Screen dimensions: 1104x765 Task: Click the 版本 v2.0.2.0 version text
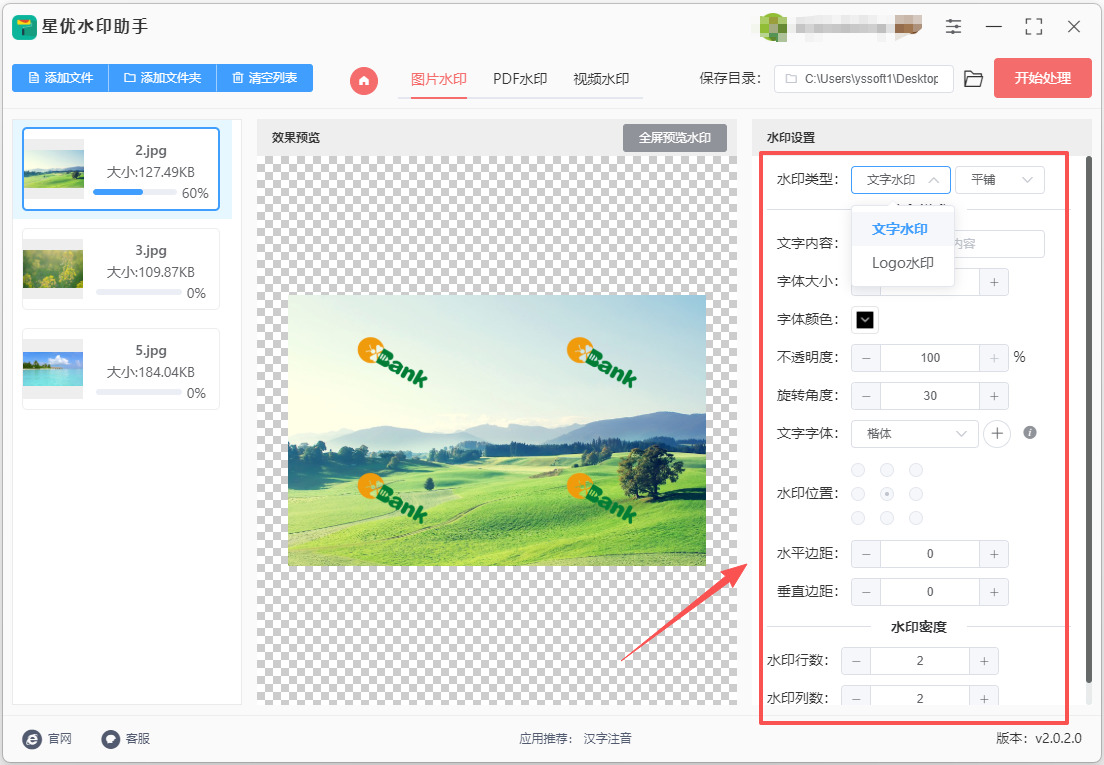coord(1039,738)
